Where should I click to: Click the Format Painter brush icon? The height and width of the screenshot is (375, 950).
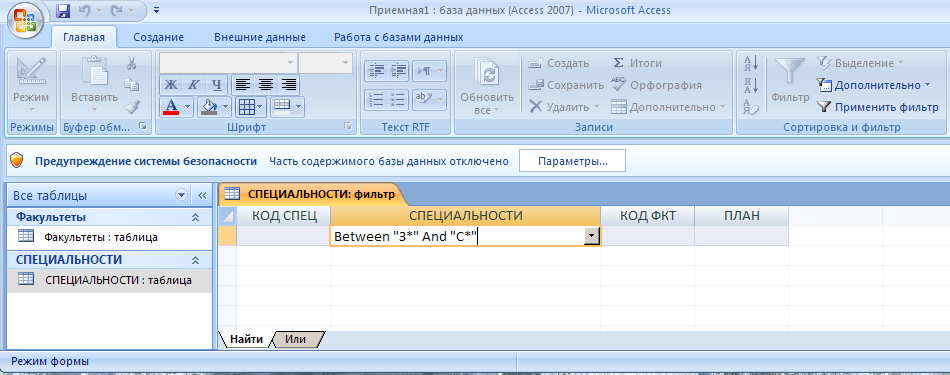pyautogui.click(x=131, y=107)
